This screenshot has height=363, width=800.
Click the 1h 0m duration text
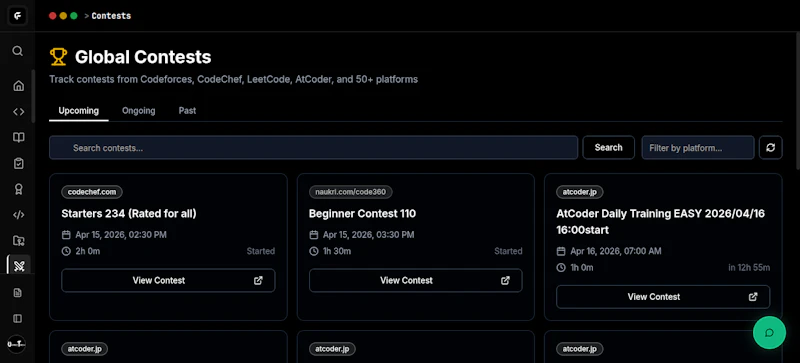[x=582, y=268]
